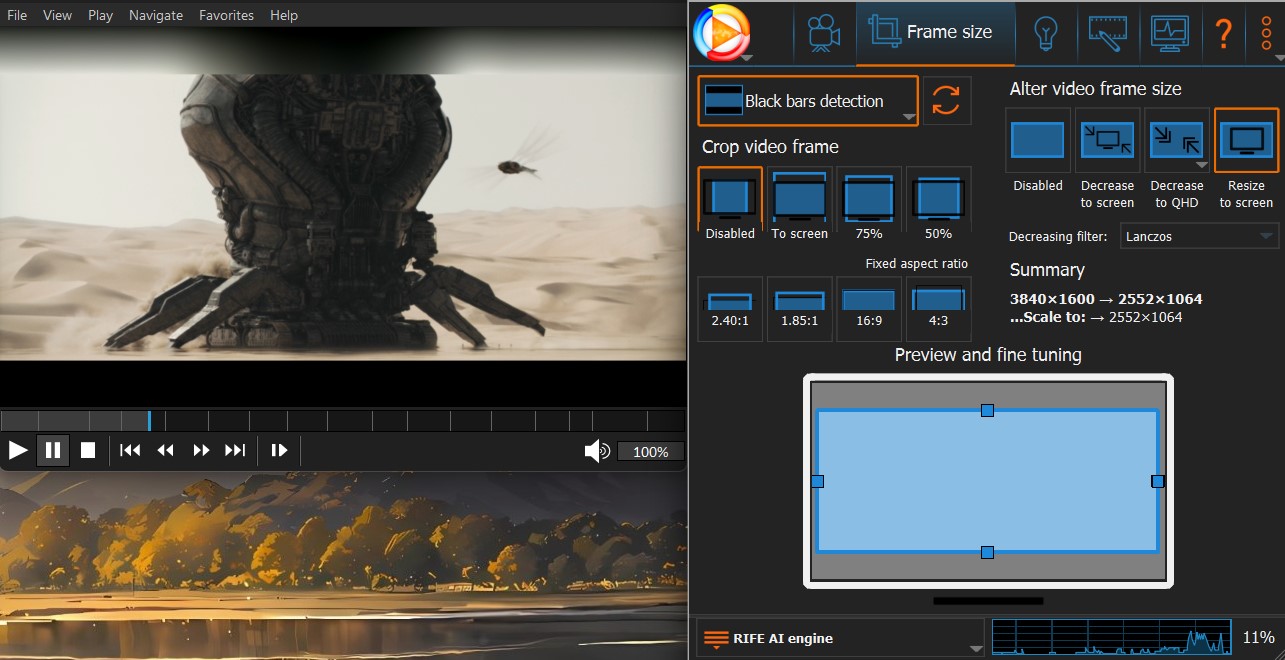Click the video camera profile icon
Screen dimensions: 1285x660
click(824, 33)
